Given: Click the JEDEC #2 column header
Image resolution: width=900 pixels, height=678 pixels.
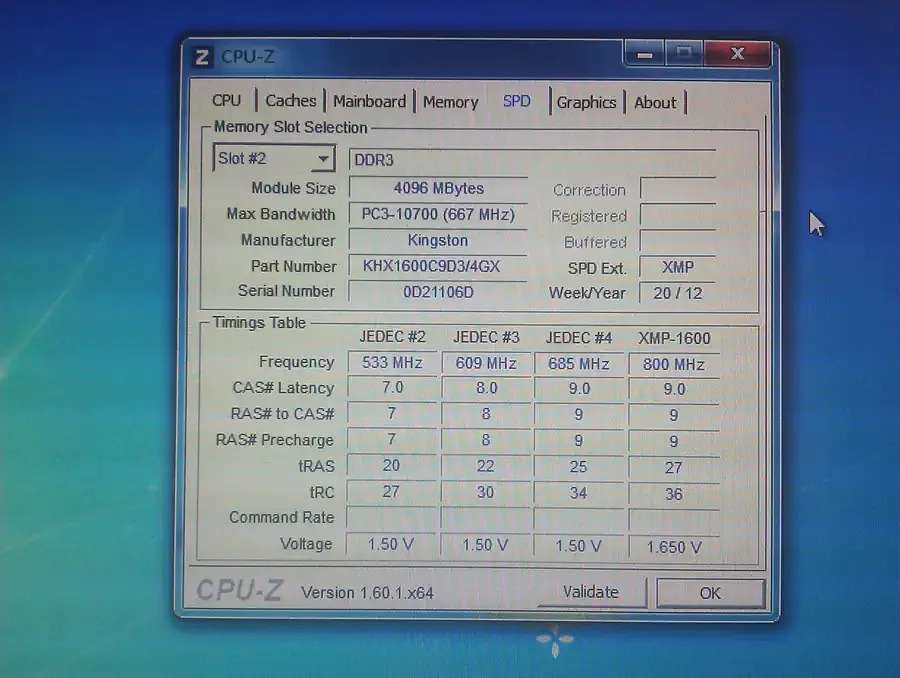Looking at the screenshot, I should point(393,337).
